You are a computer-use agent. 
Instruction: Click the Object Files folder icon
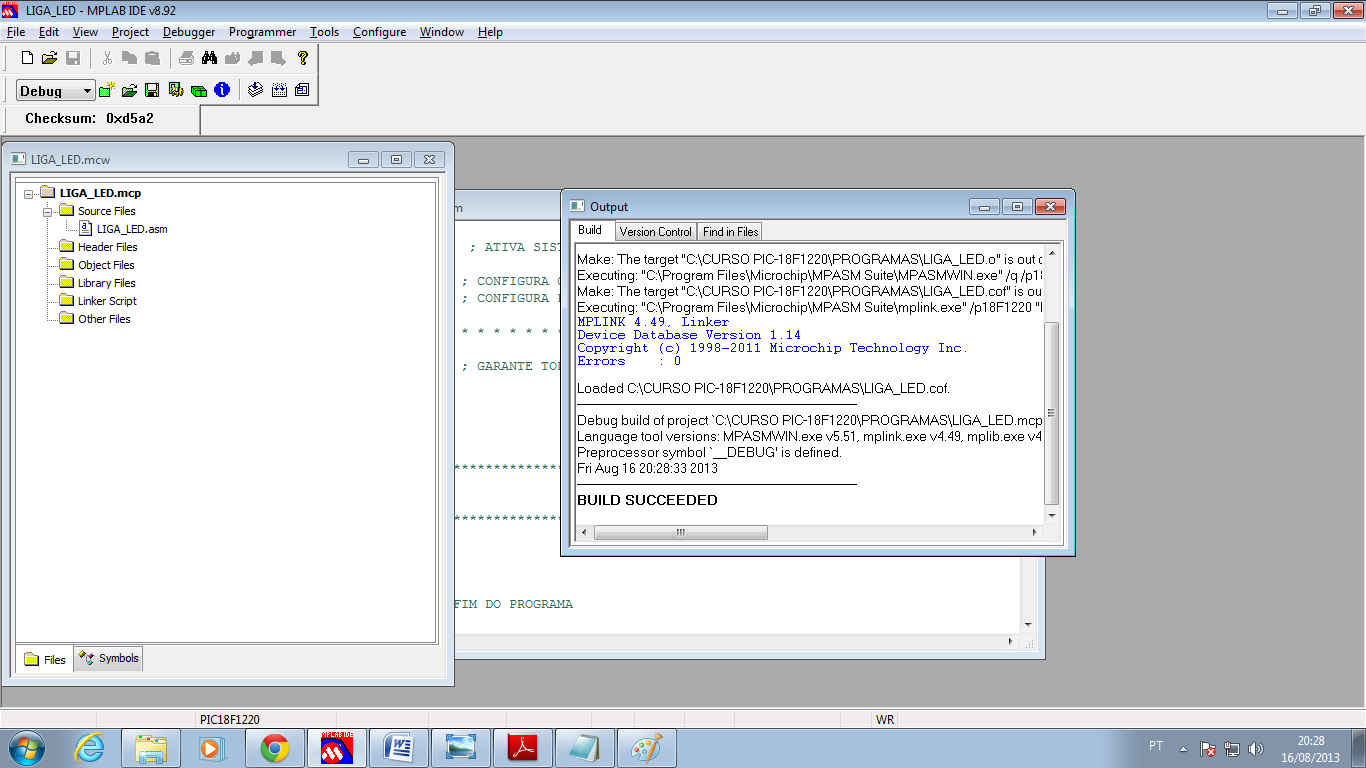coord(67,264)
